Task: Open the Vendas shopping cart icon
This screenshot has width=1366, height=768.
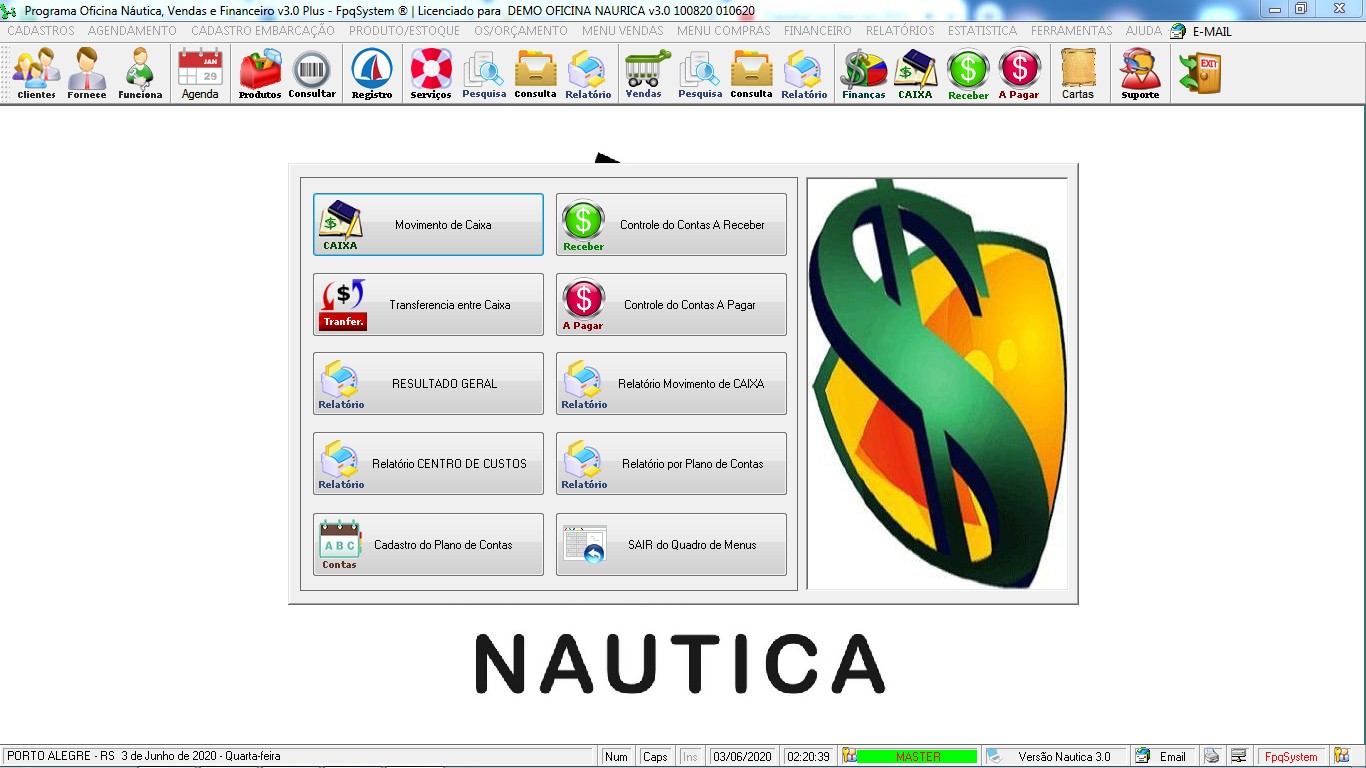Action: [647, 74]
